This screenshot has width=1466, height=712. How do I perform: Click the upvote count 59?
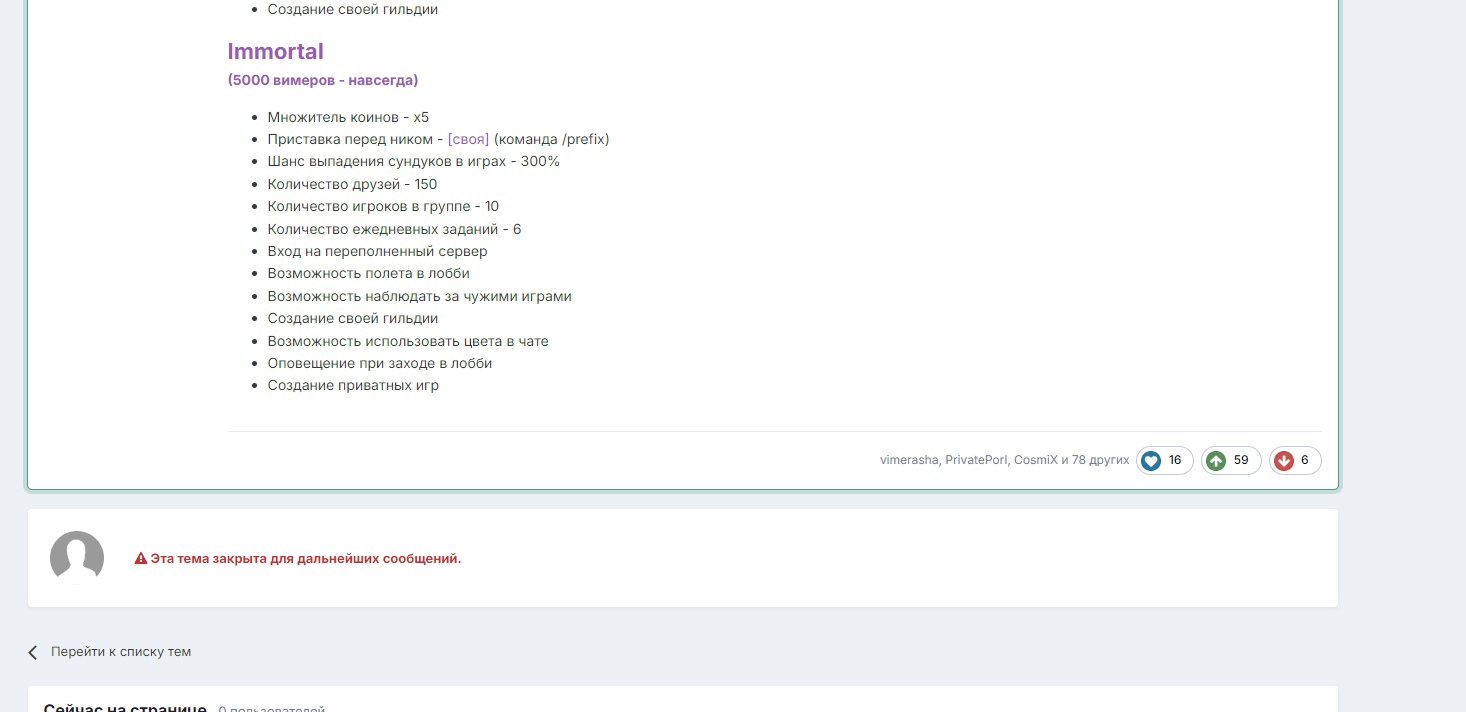pyautogui.click(x=1241, y=460)
